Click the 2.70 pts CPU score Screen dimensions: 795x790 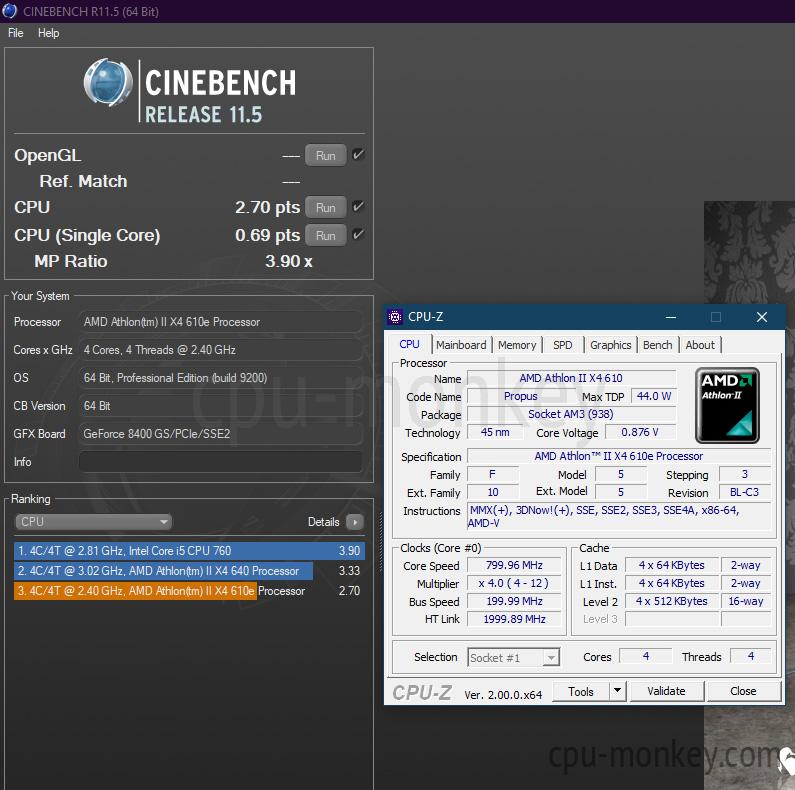267,207
